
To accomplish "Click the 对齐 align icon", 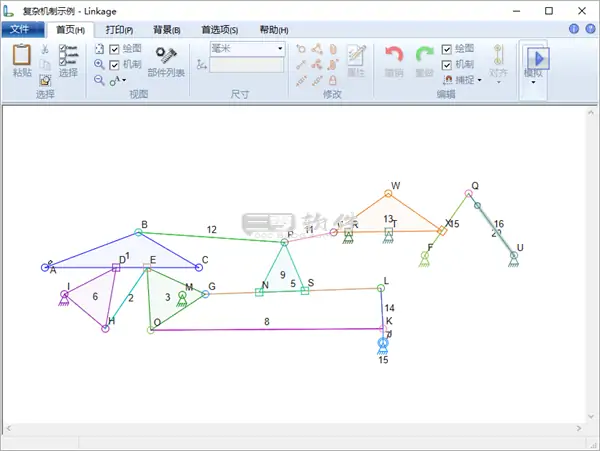I will (497, 55).
